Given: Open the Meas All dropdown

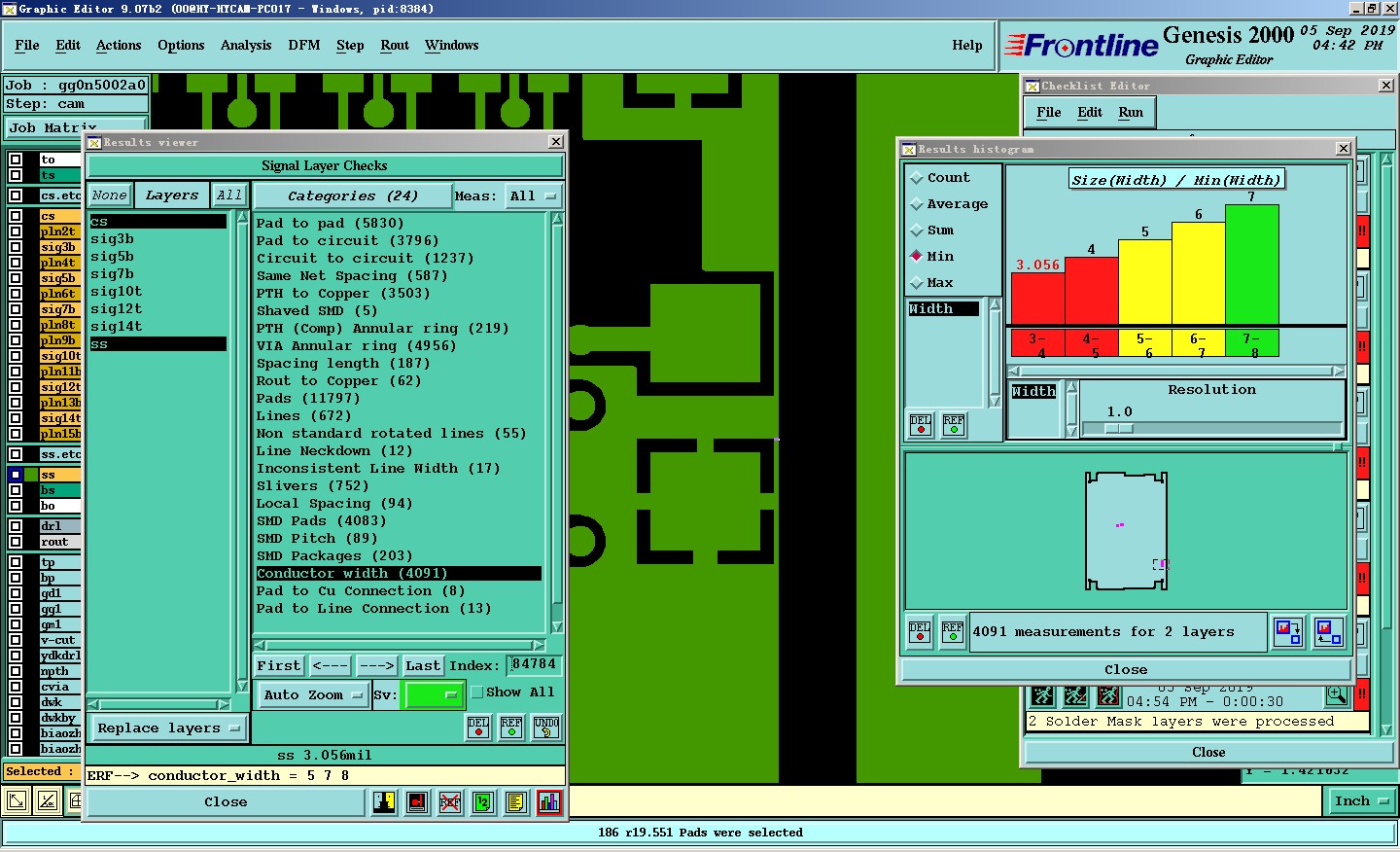Looking at the screenshot, I should click(534, 195).
